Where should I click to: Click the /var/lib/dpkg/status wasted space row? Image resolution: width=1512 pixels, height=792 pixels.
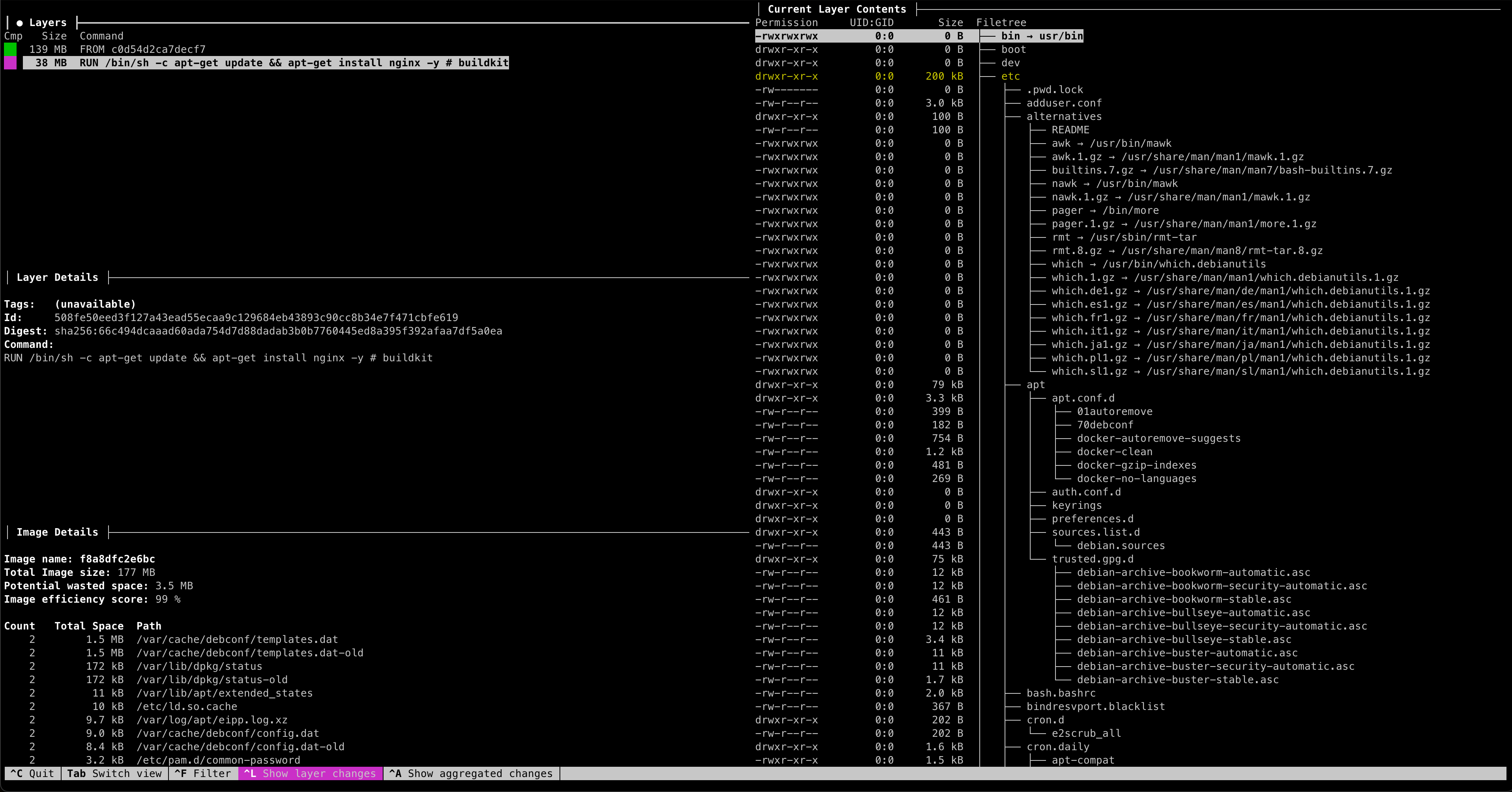click(199, 667)
